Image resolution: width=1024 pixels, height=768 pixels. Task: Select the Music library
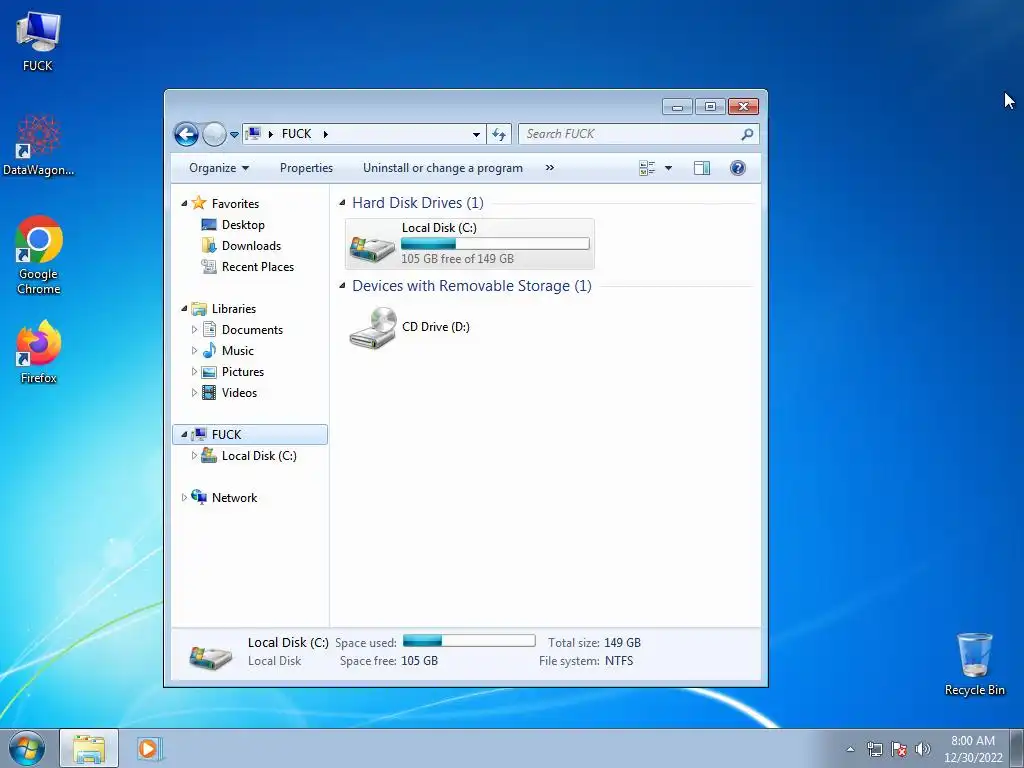click(x=238, y=351)
